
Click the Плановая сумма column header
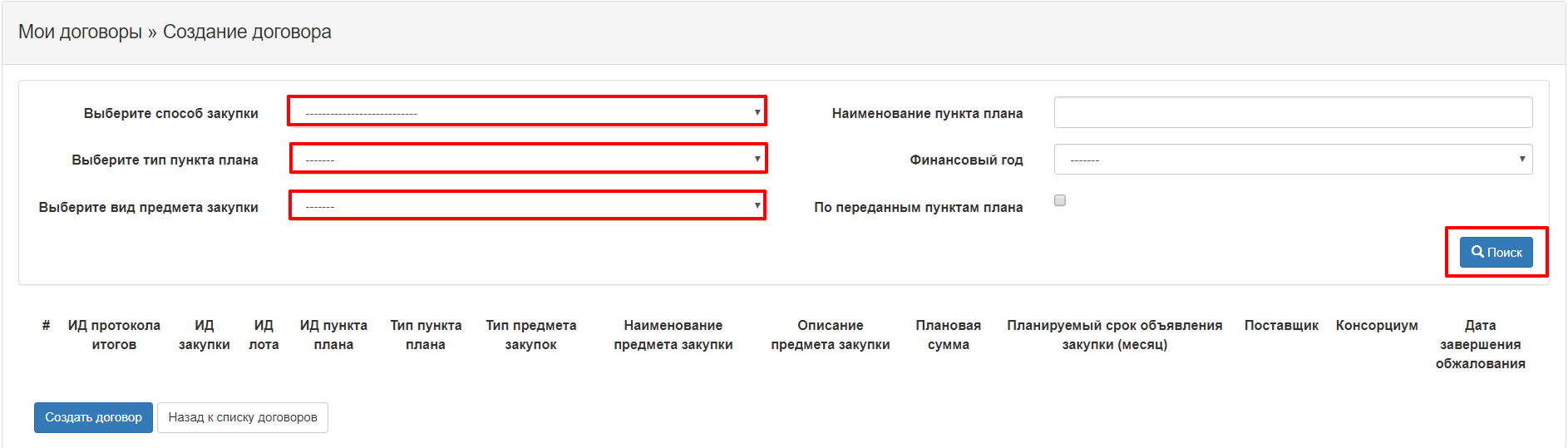948,335
